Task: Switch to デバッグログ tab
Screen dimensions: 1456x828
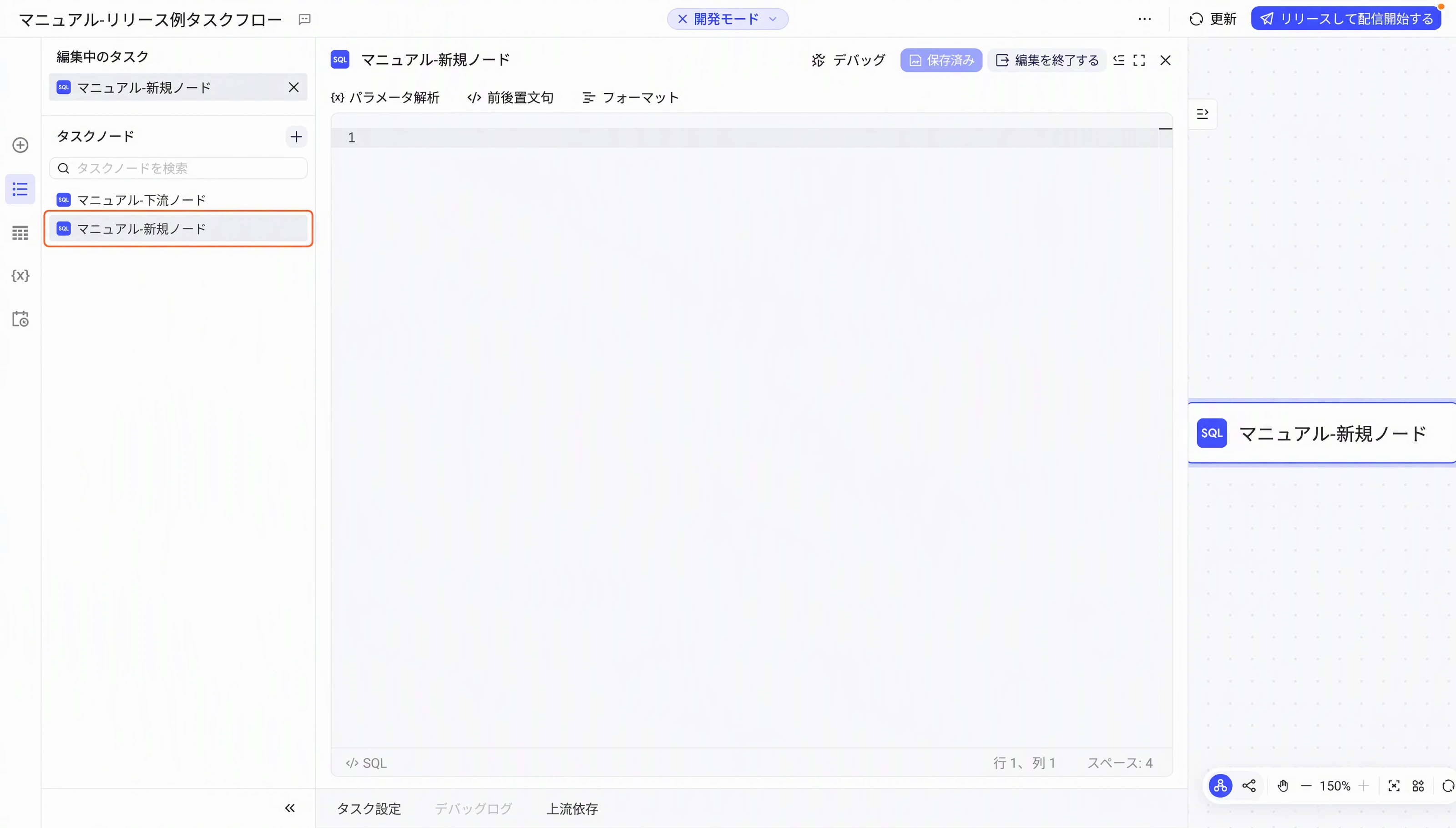Action: 473,809
